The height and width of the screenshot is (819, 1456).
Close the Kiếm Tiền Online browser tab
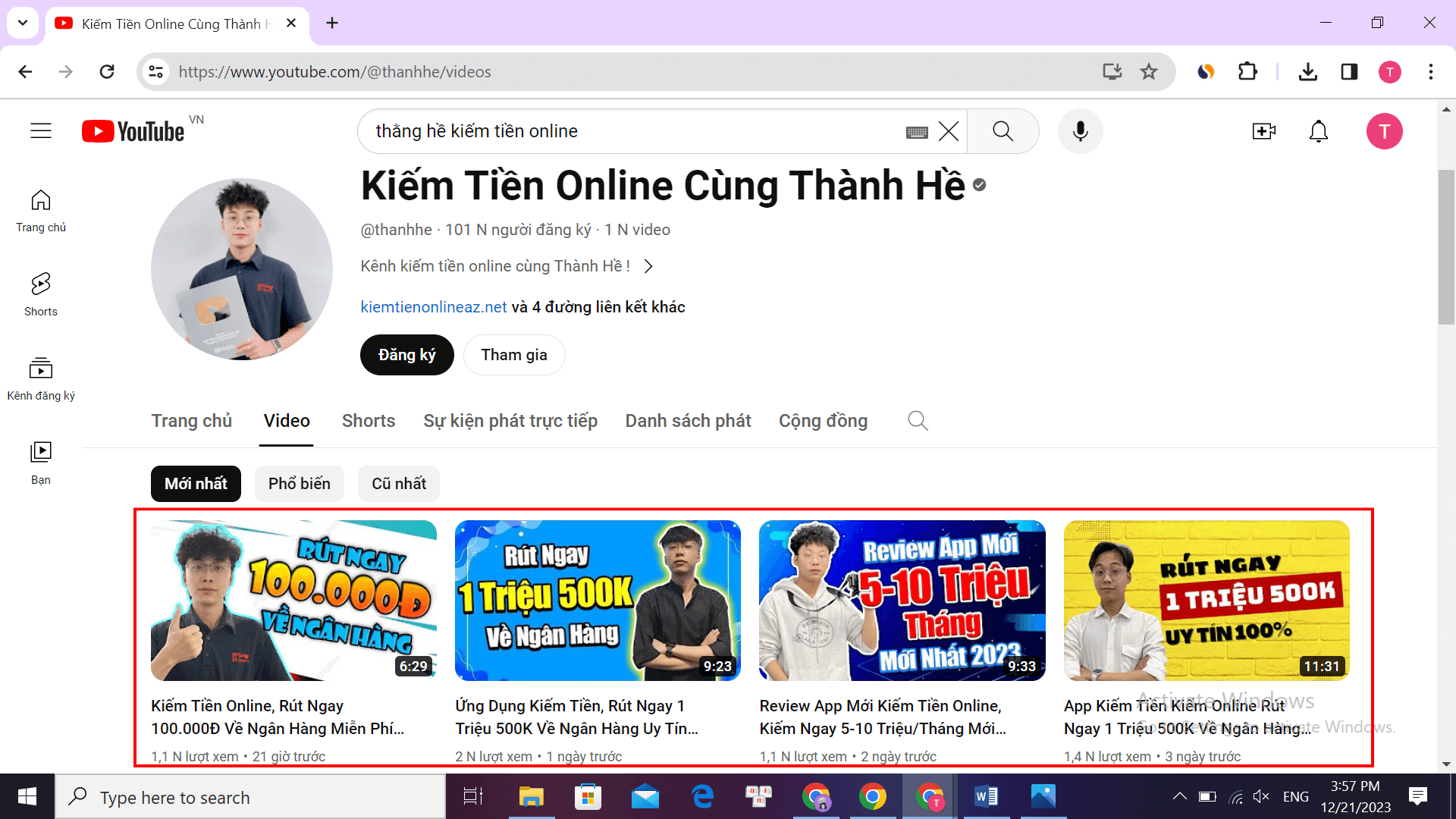pos(291,24)
